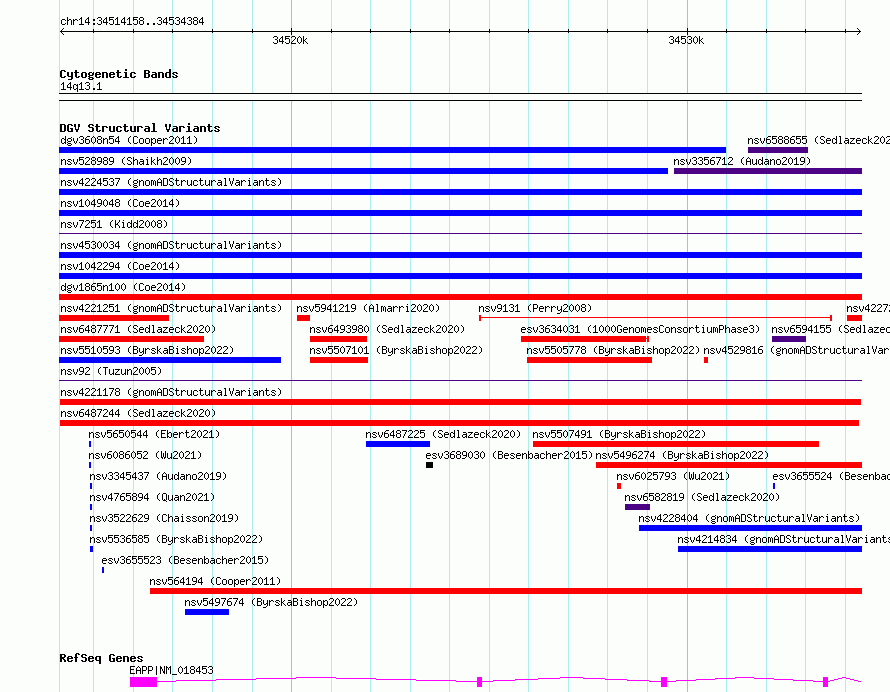890x692 pixels.
Task: Select nsv4221178 gnomAD variant label
Action: coord(171,392)
